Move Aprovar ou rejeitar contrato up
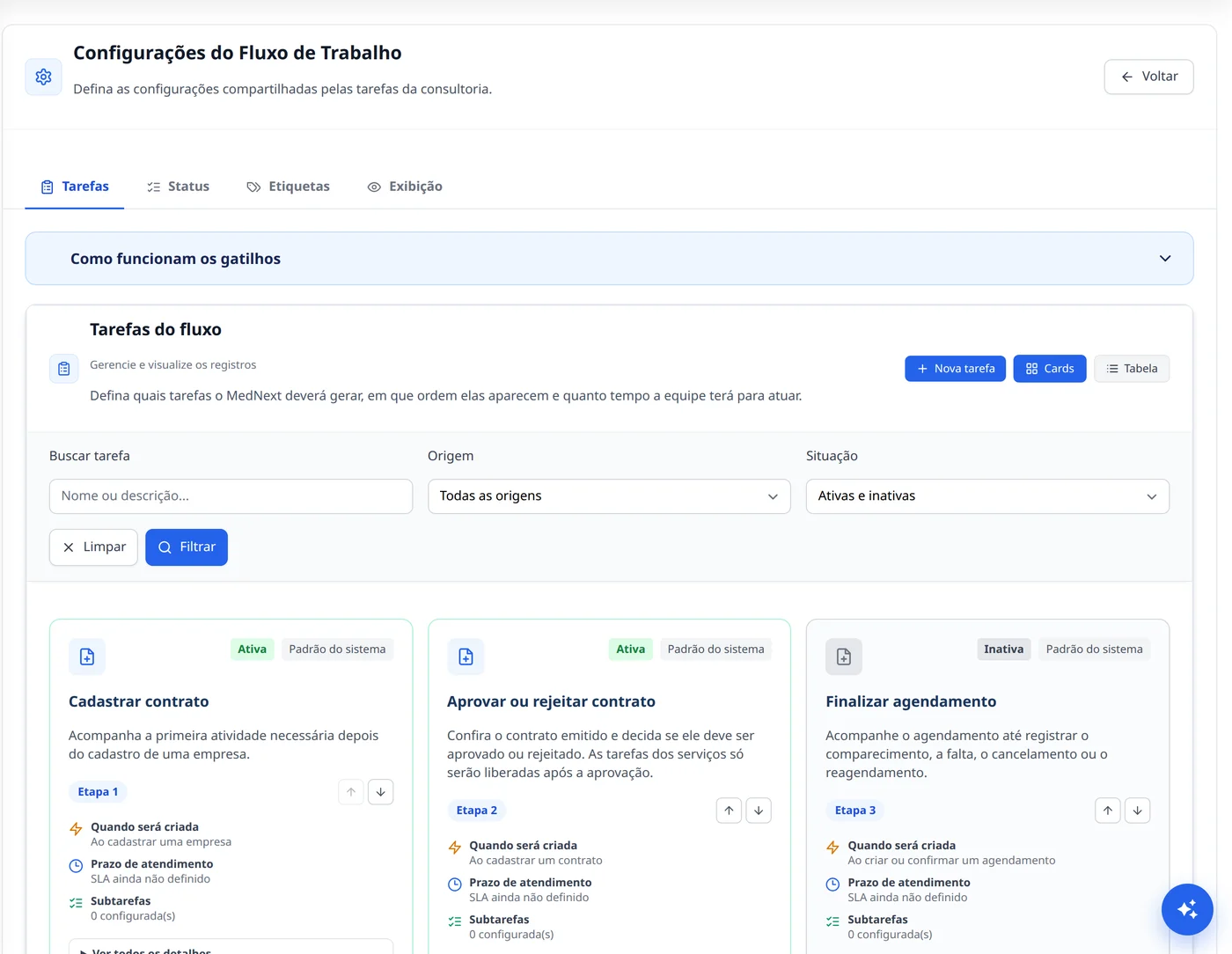 (729, 811)
